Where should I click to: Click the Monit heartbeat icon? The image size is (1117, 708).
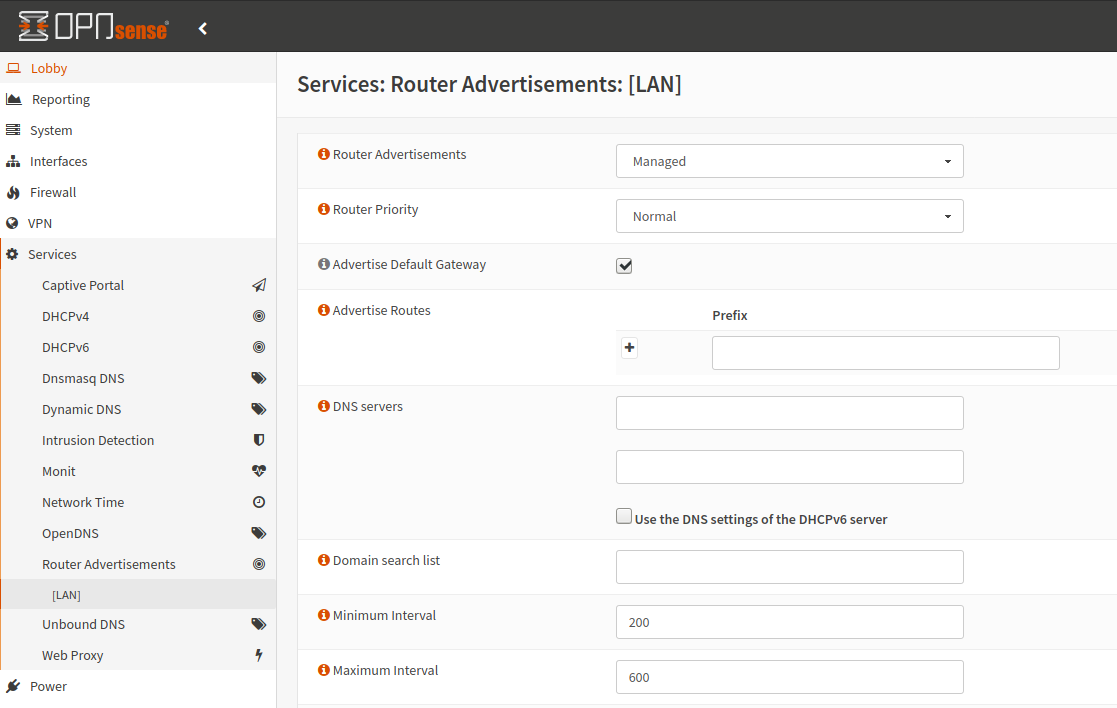[x=259, y=471]
